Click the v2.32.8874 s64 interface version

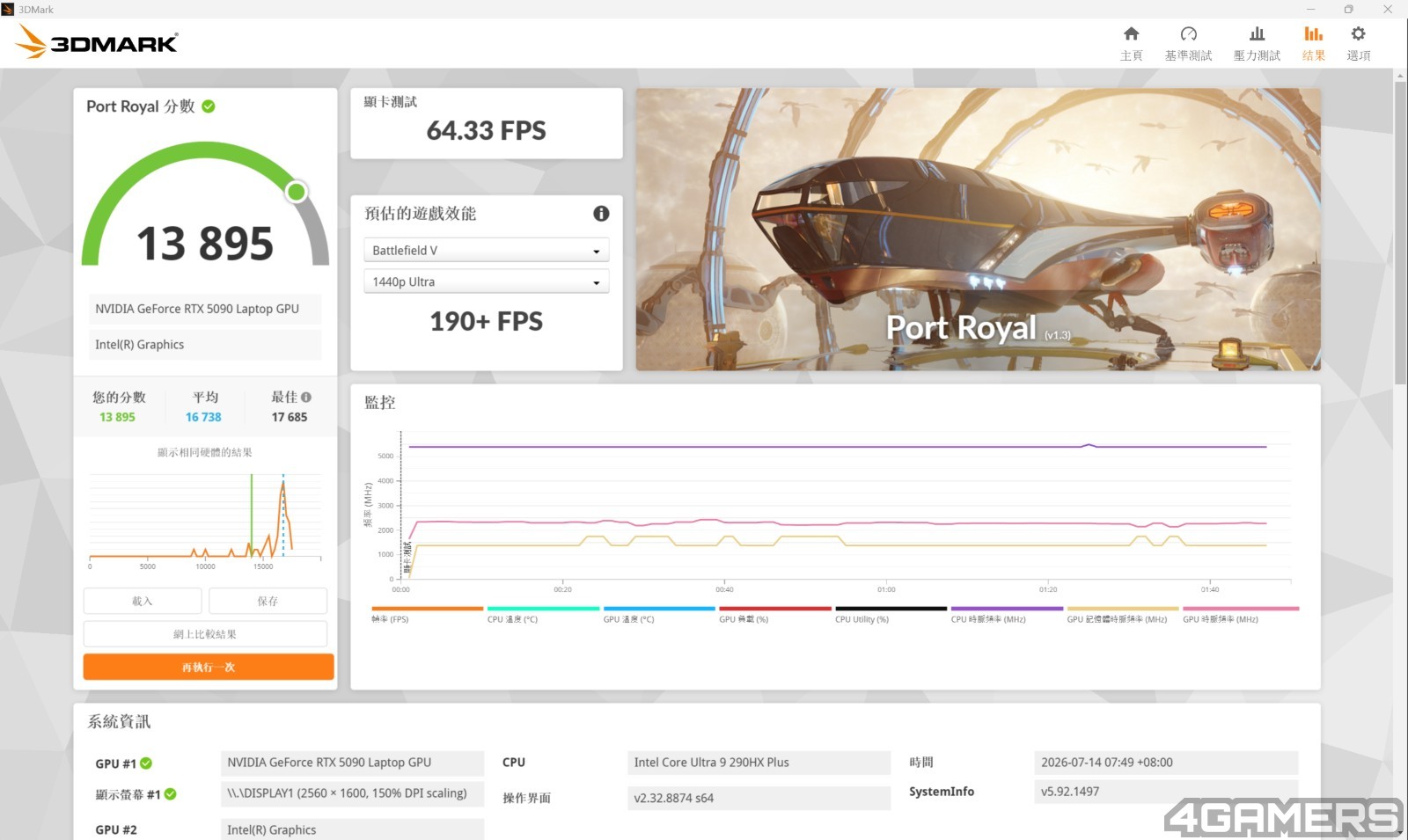point(759,798)
